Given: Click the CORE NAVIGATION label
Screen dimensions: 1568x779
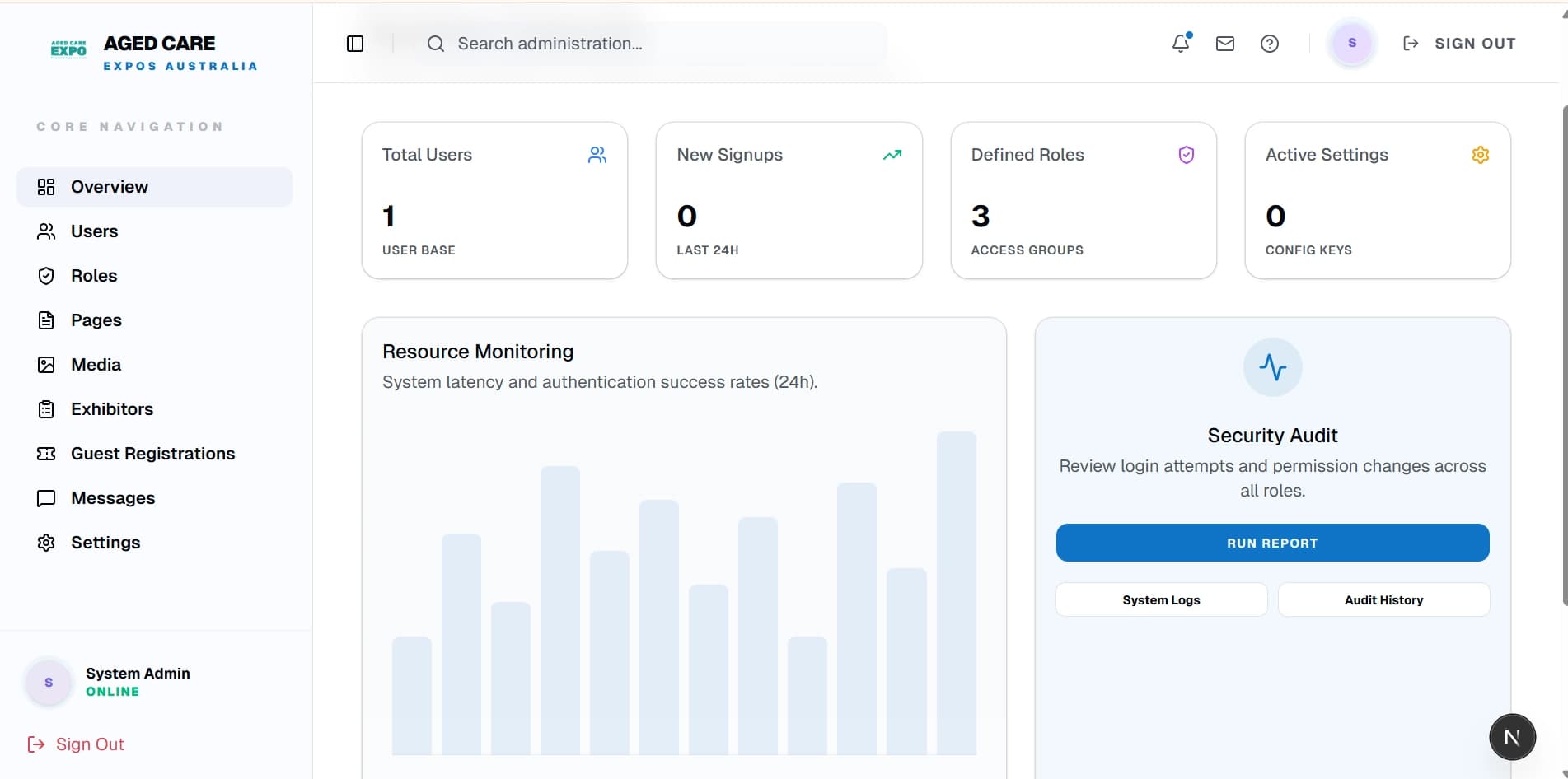Looking at the screenshot, I should 130,127.
